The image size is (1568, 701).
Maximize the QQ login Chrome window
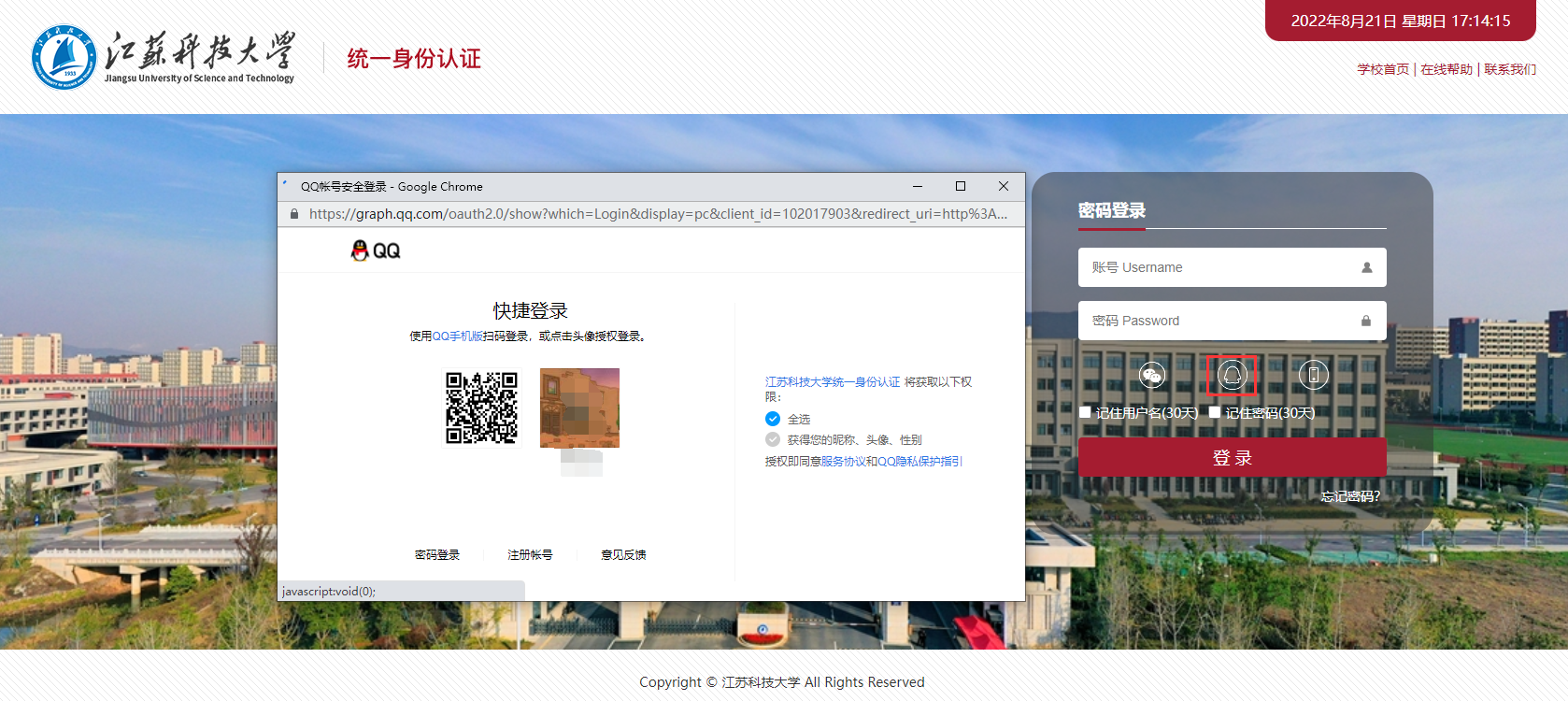point(961,186)
